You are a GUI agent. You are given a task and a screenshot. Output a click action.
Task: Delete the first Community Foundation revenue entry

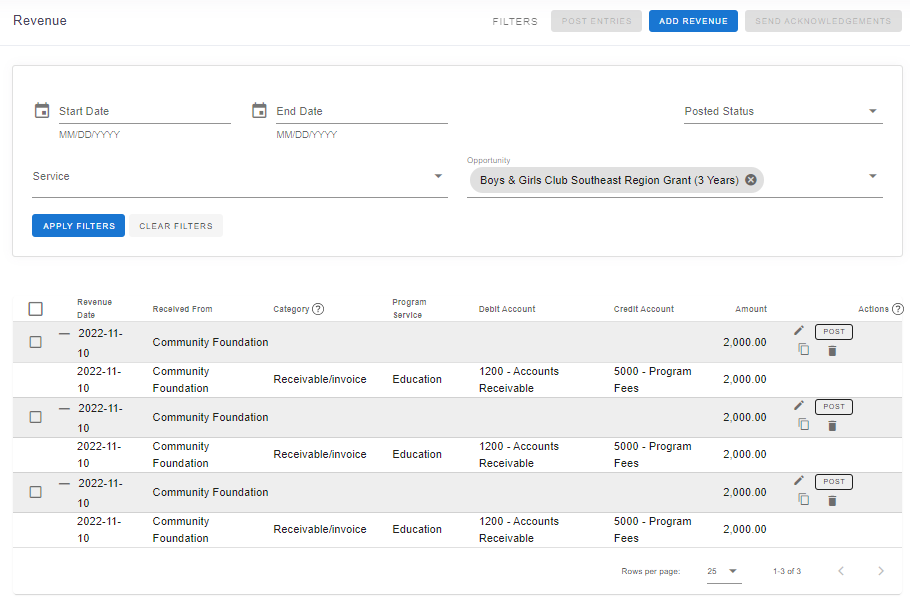[832, 351]
